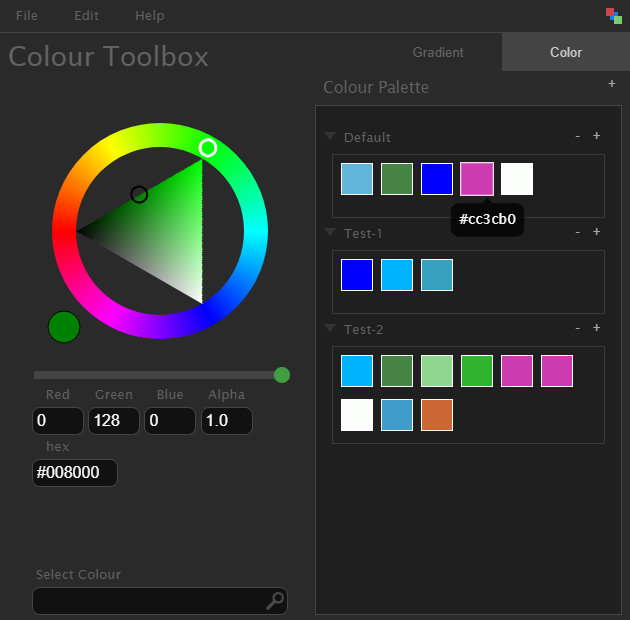Screen dimensions: 630x620
Task: Click the plus icon in Default palette row
Action: click(597, 136)
